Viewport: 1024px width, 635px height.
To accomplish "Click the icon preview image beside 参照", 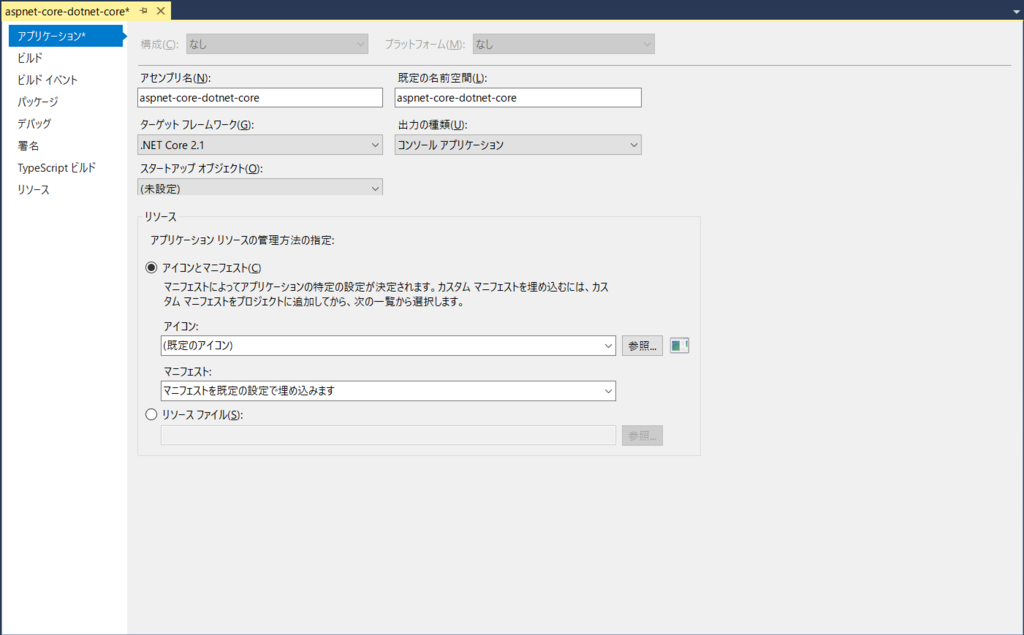I will 679,346.
